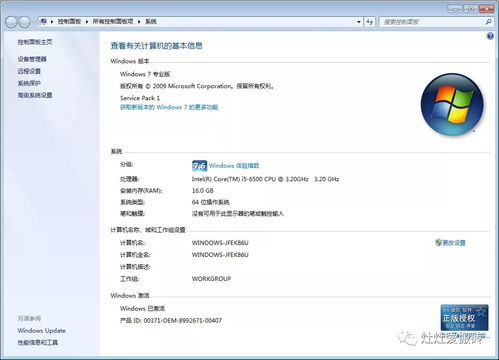Click the 更改设置 link

pos(454,243)
